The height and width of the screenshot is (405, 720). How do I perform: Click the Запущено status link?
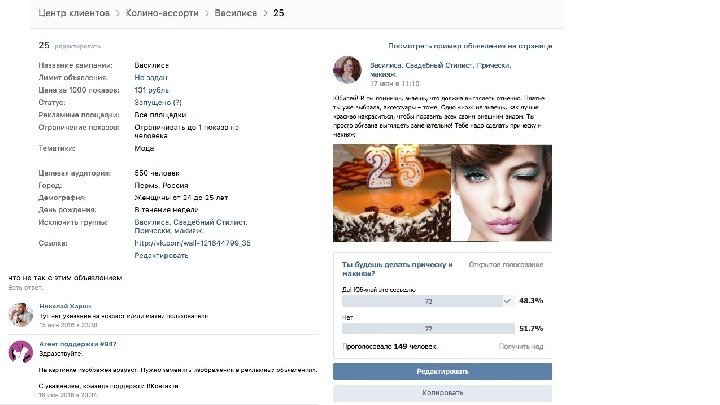[x=158, y=102]
